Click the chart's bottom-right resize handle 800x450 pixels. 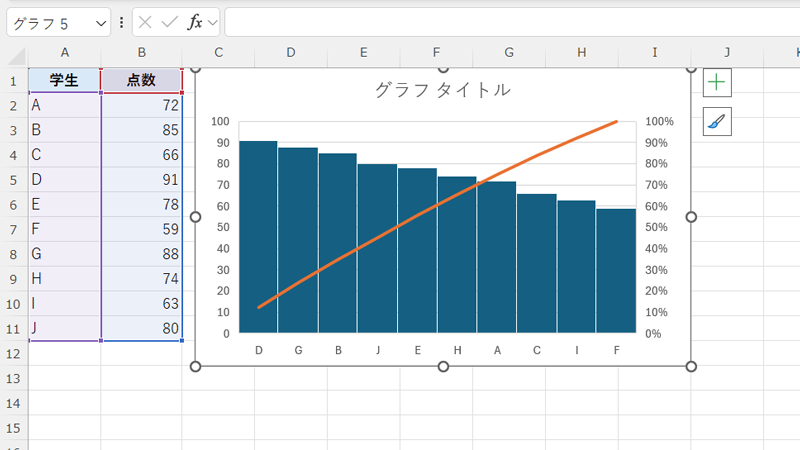(691, 366)
